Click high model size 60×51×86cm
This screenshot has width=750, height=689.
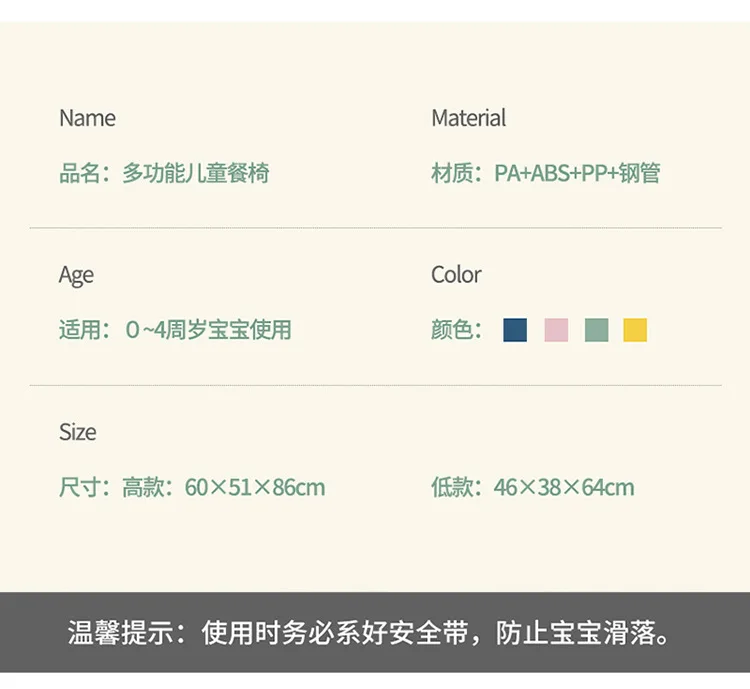click(254, 487)
